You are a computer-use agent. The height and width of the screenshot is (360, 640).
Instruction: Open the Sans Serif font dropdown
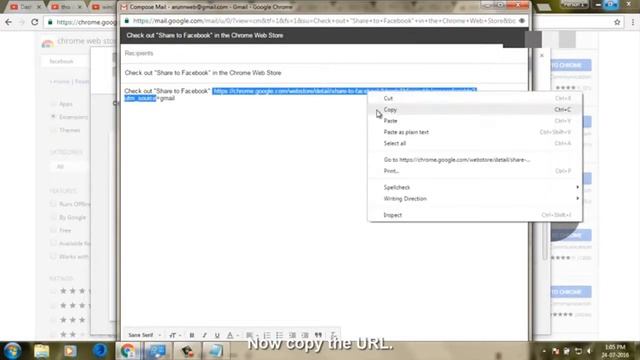click(x=144, y=335)
